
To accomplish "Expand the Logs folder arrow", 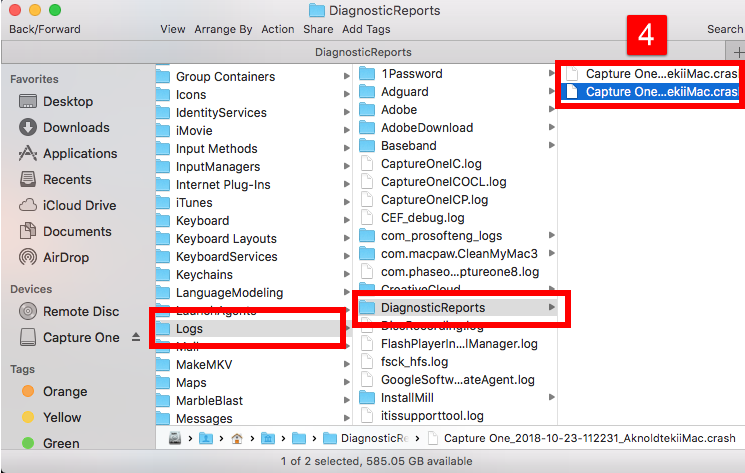I will click(344, 329).
